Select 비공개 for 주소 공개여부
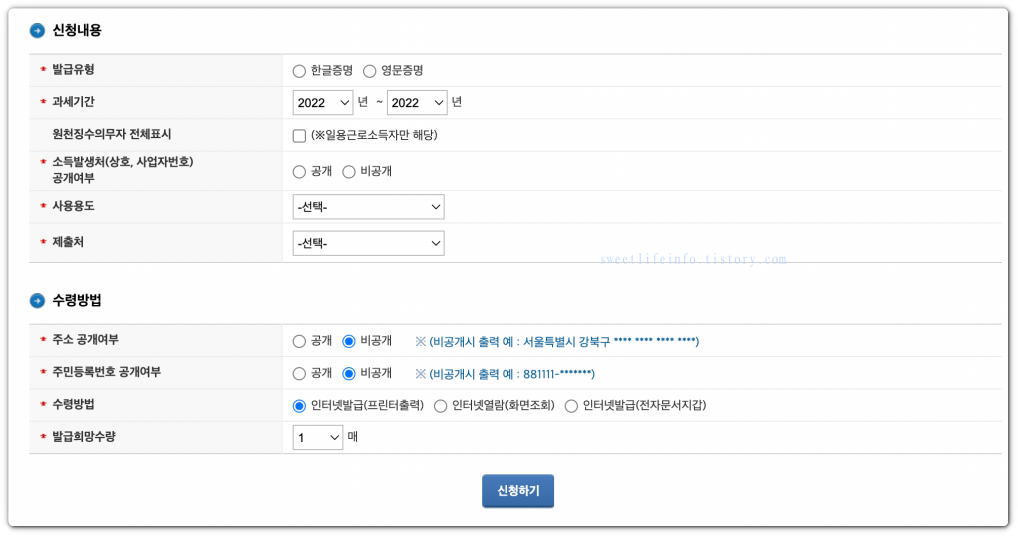1018x536 pixels. pyautogui.click(x=349, y=341)
